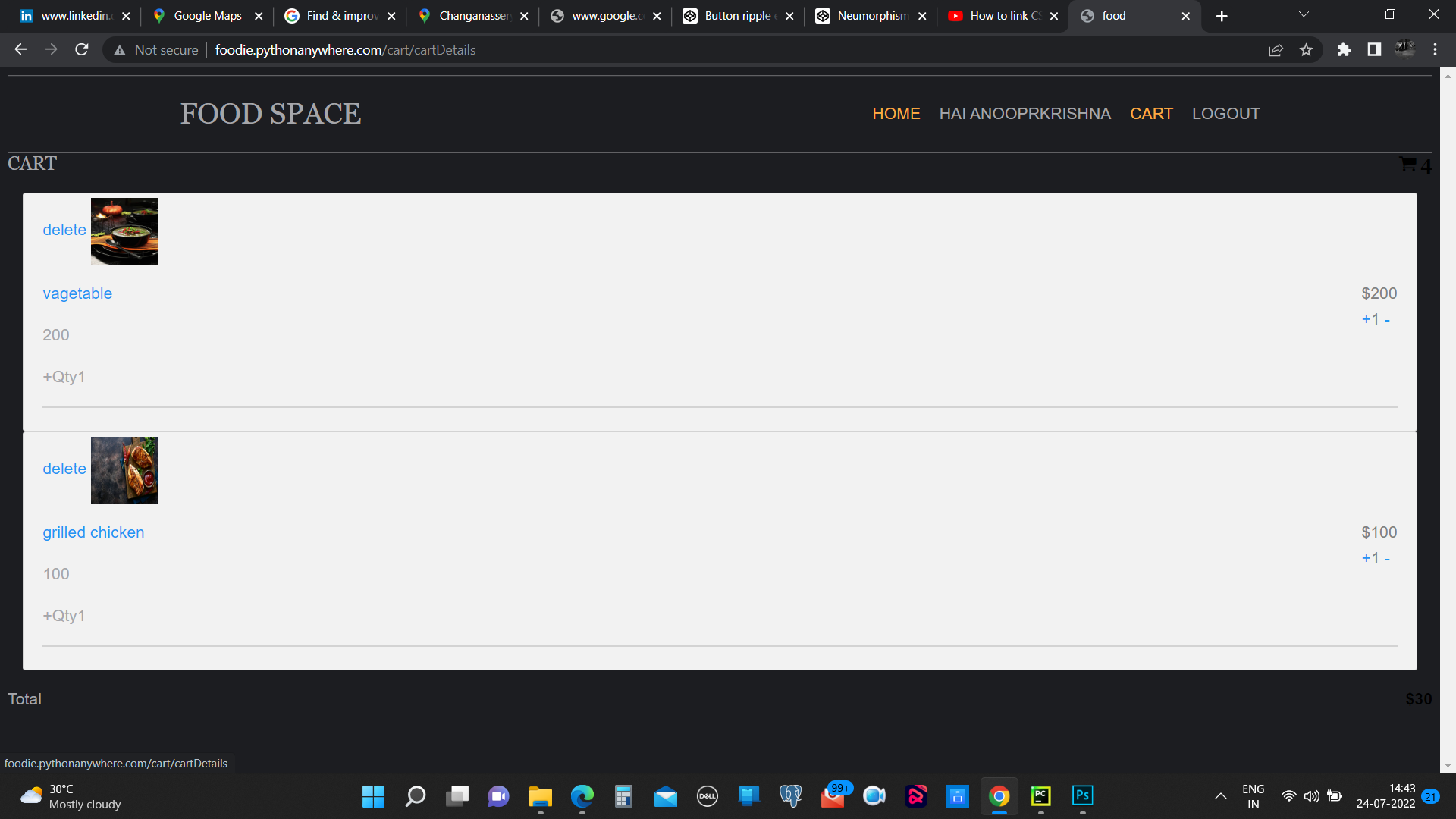Click the Not secure warning icon
1456x819 pixels.
(119, 49)
